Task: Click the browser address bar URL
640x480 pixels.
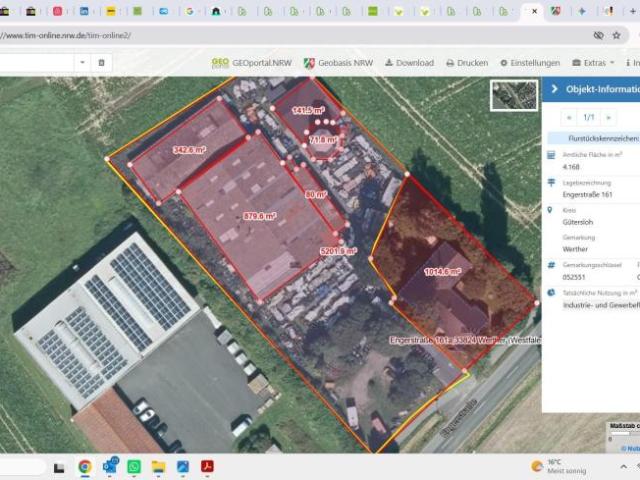Action: coord(66,36)
